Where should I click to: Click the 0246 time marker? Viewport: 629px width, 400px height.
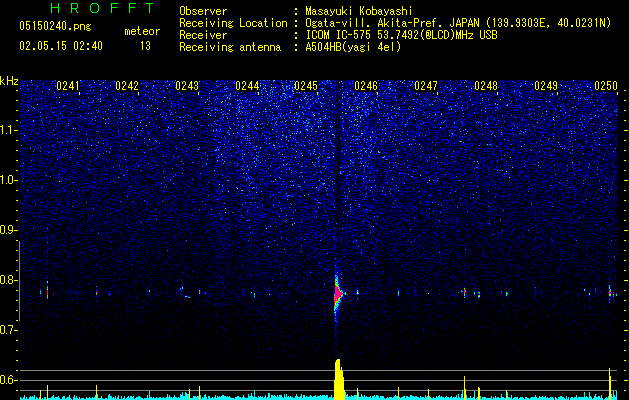coord(366,86)
